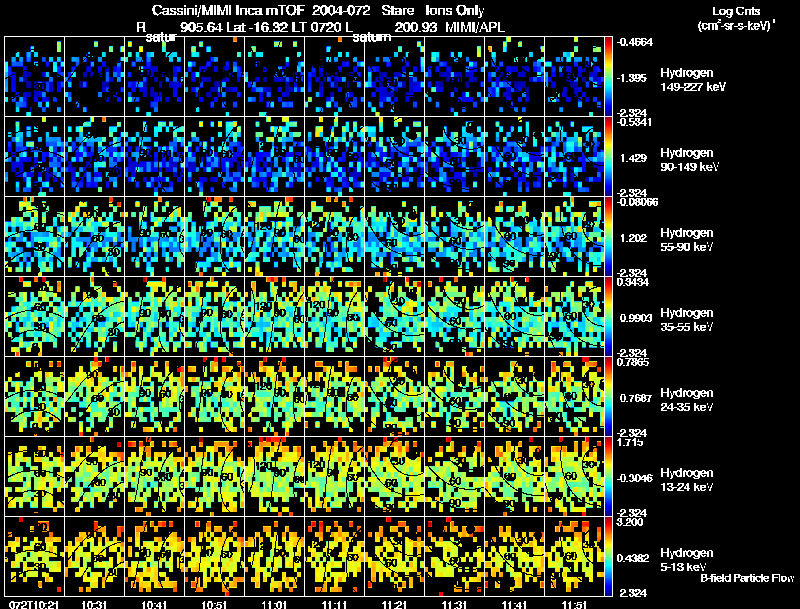This screenshot has height=609, width=800.
Task: Open the 13-24 keV panel at 10:51
Action: pyautogui.click(x=215, y=476)
